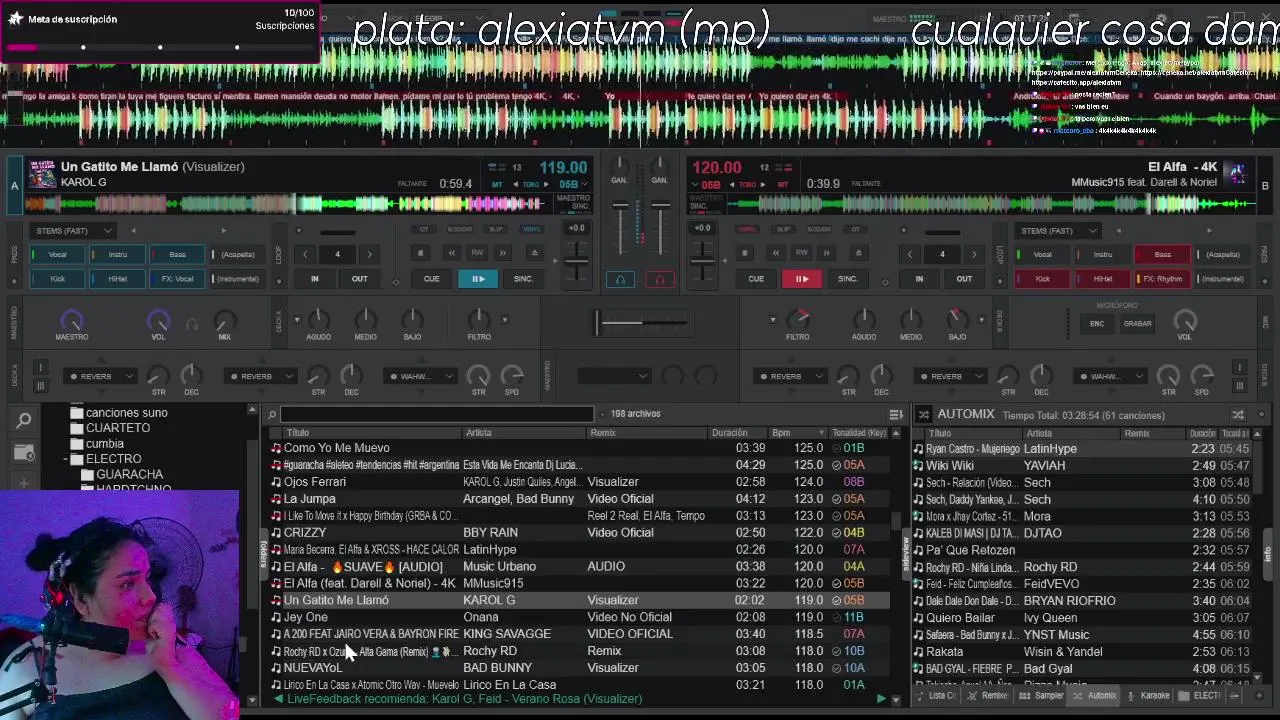Switch to the Karaoke tab
1280x720 pixels.
(x=1148, y=696)
